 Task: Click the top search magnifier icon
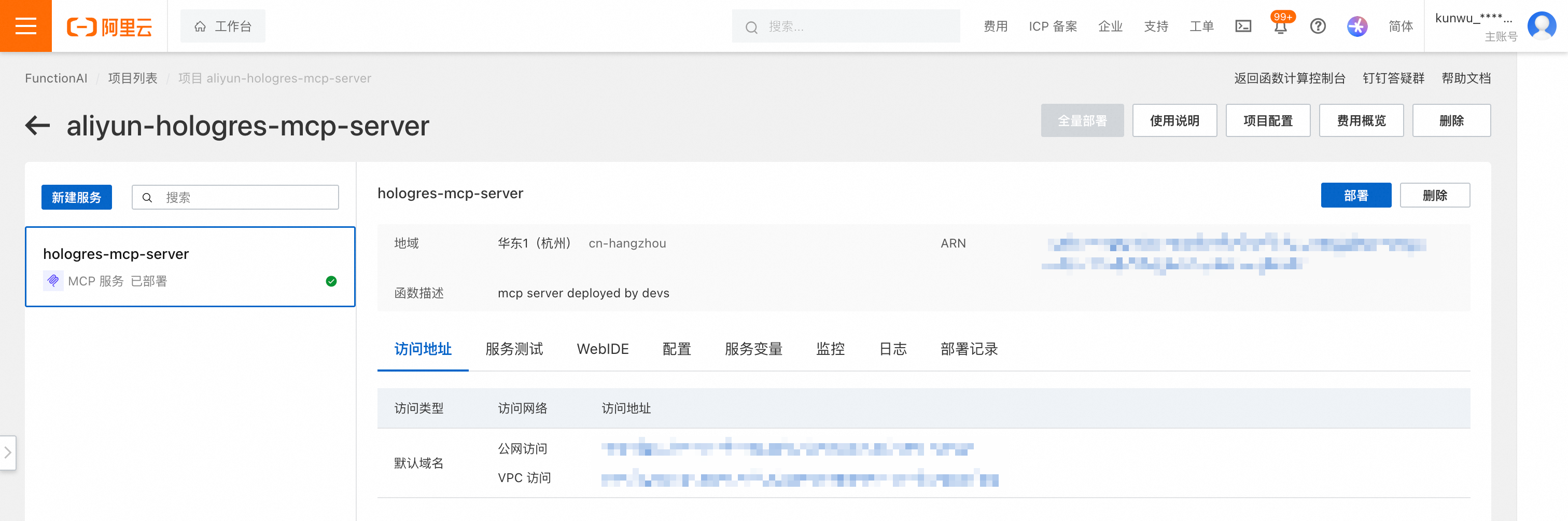click(x=752, y=28)
